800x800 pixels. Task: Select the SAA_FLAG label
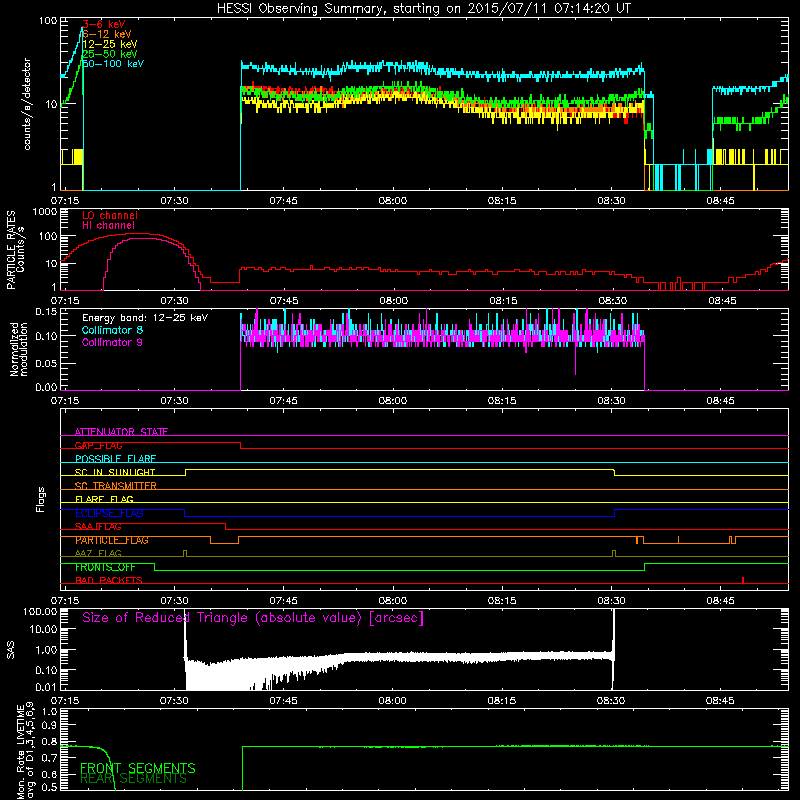click(x=98, y=527)
